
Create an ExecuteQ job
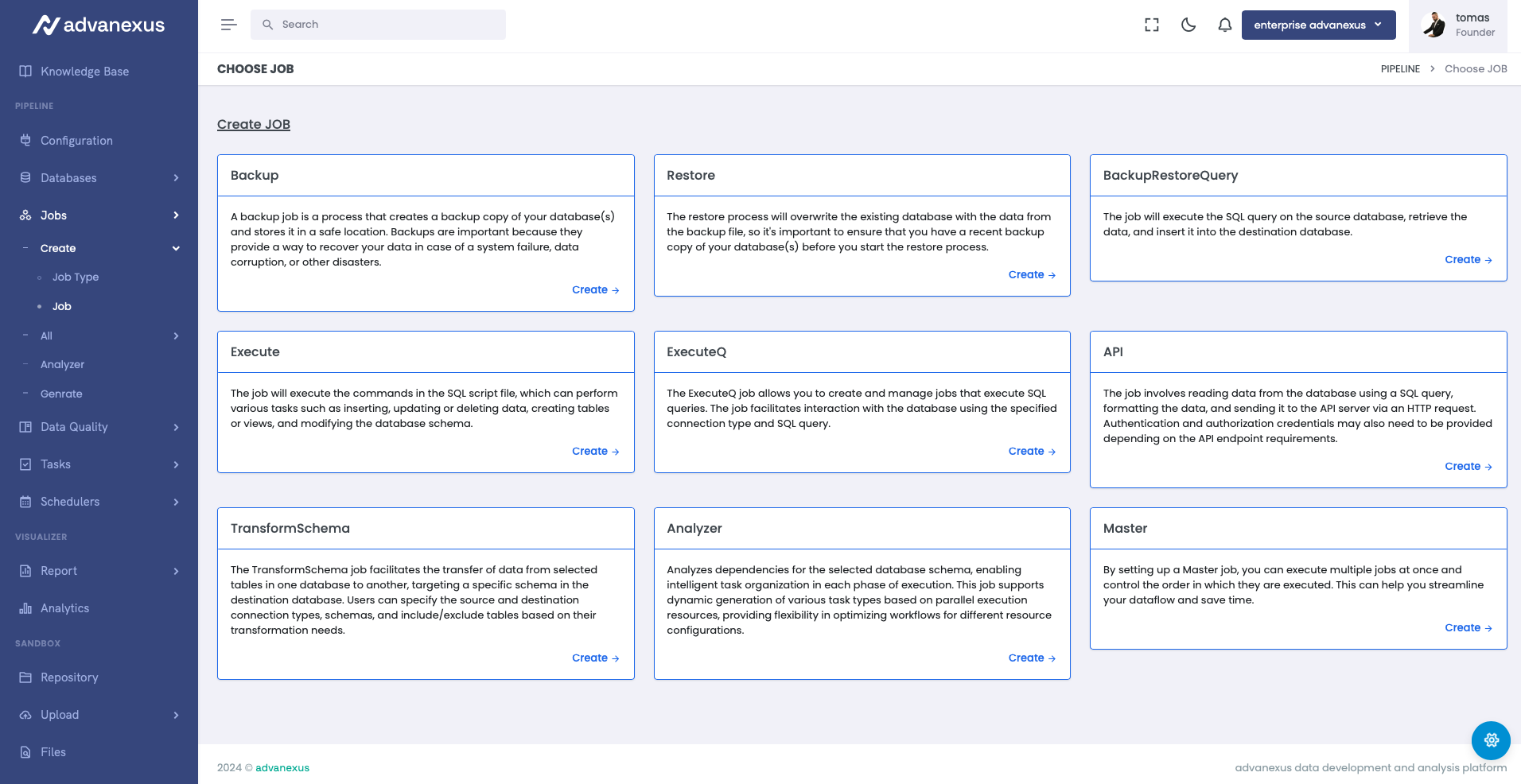click(1032, 451)
